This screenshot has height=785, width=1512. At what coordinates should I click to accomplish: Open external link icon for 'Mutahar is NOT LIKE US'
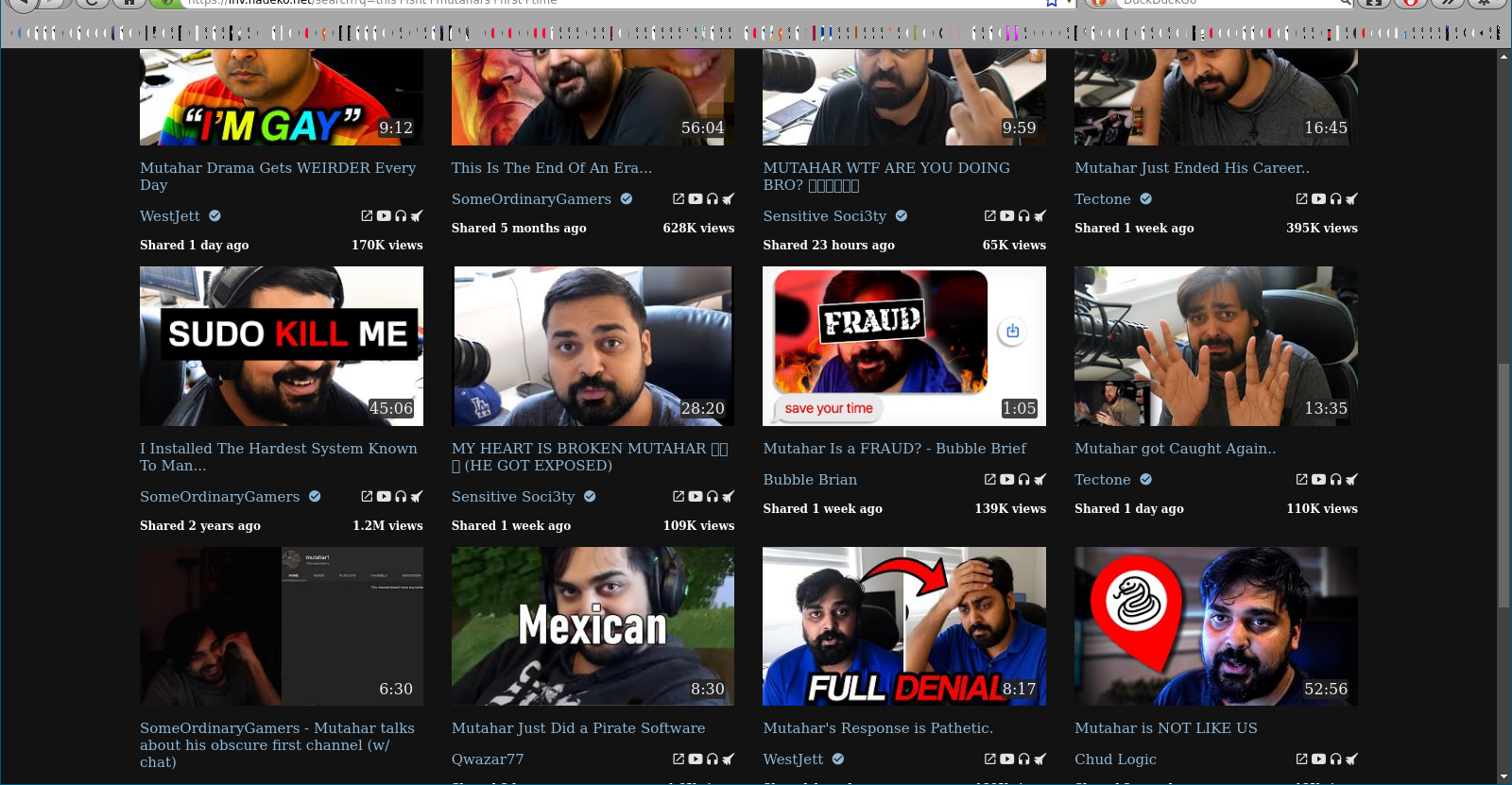pyautogui.click(x=1302, y=759)
